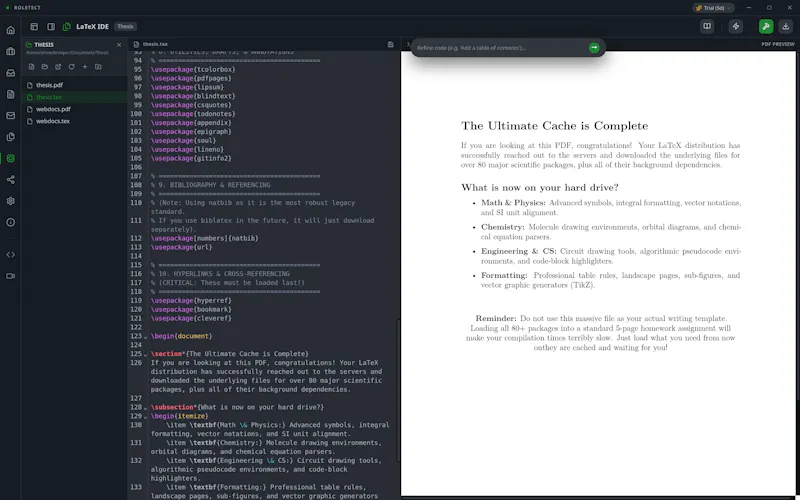Collapse the \section fold at line 125

(145, 355)
